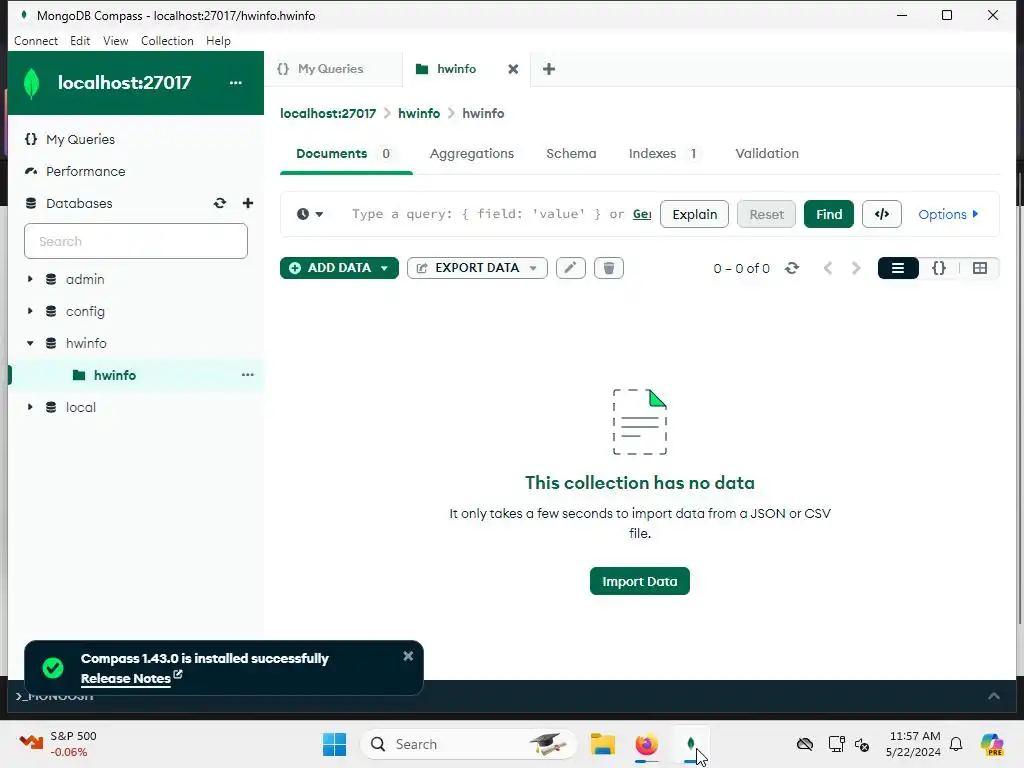Click the MongoDB leaf logo in sidebar
Image resolution: width=1024 pixels, height=768 pixels.
[x=31, y=83]
